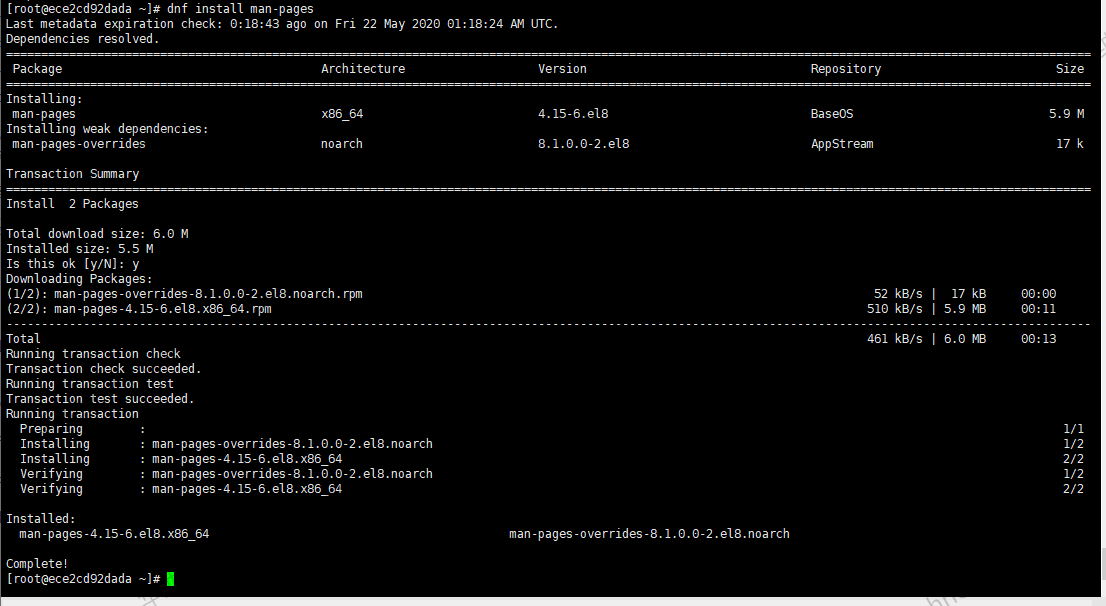Click the 'Downloading Packages:' line
Viewport: 1106px width, 606px height.
tap(79, 279)
